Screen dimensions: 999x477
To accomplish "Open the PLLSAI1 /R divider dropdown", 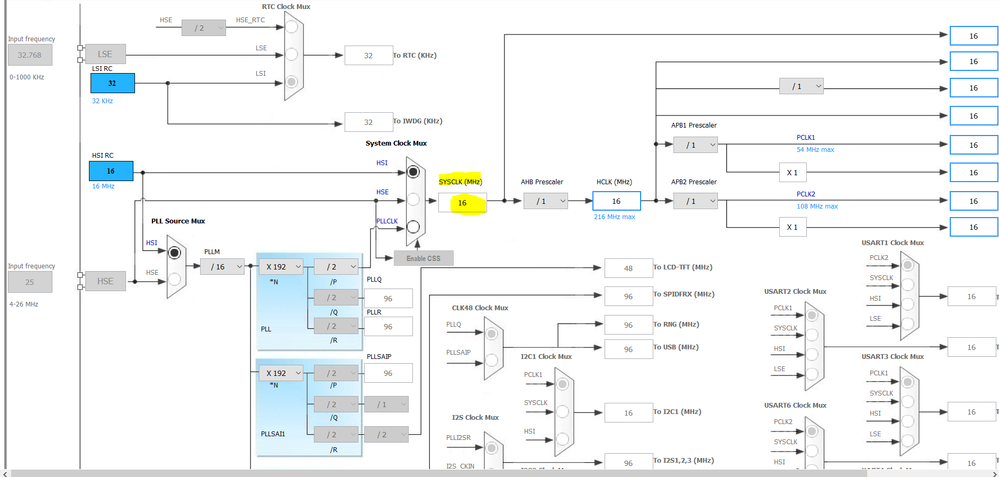I will point(336,434).
